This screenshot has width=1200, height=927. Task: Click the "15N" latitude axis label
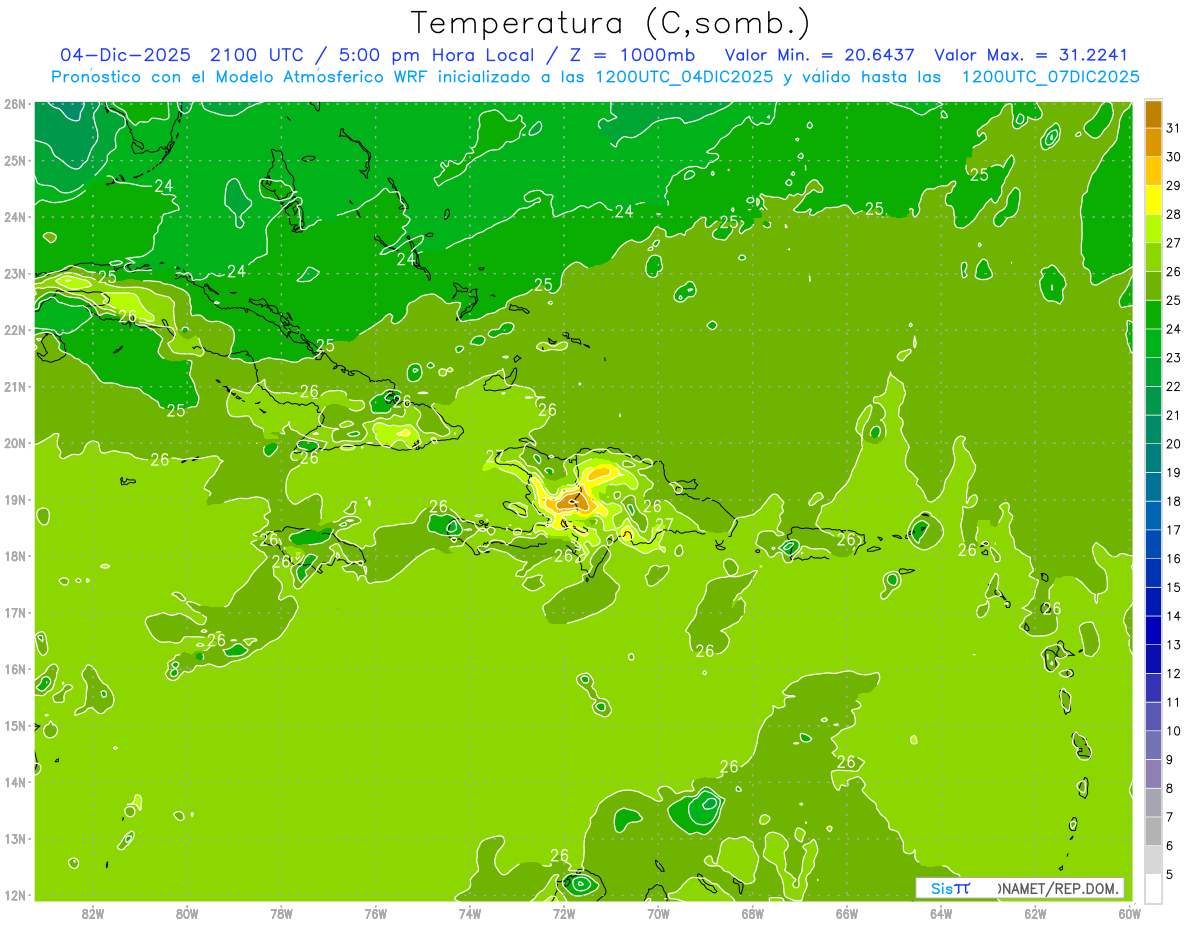point(14,726)
